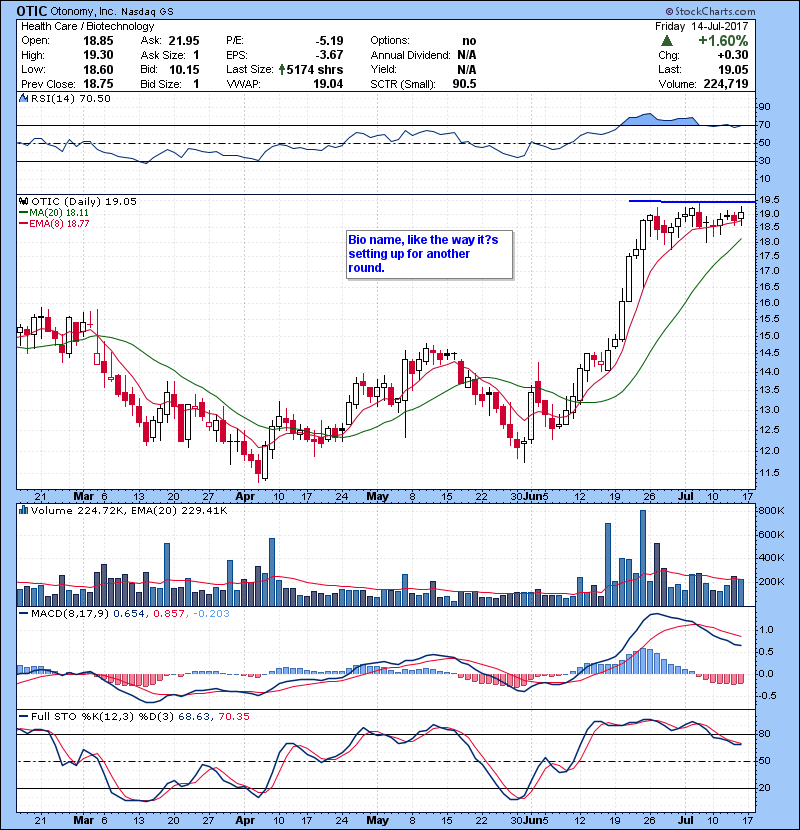The width and height of the screenshot is (800, 830).
Task: Click the volume bars icon beside Volume label
Action: click(x=23, y=510)
